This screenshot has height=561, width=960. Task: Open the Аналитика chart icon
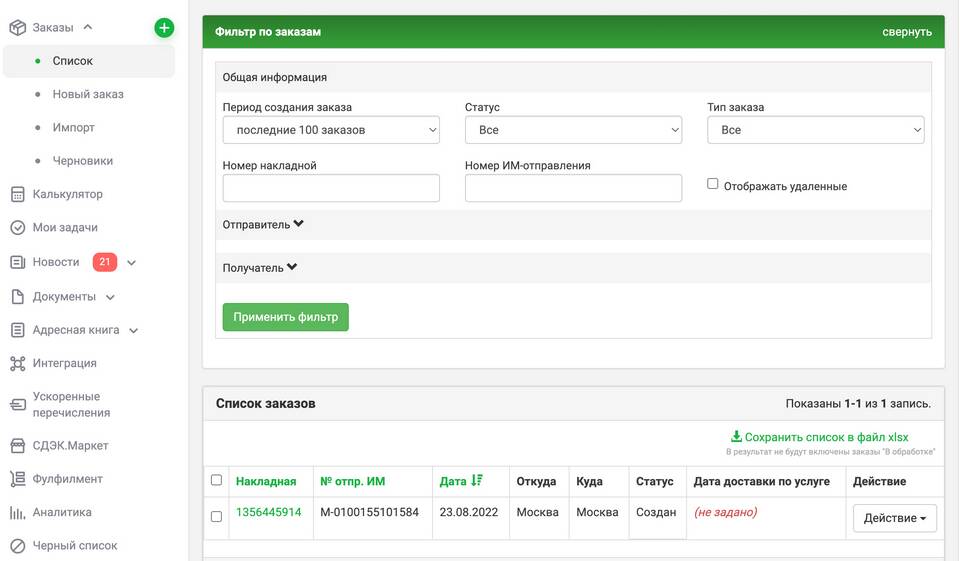click(17, 512)
